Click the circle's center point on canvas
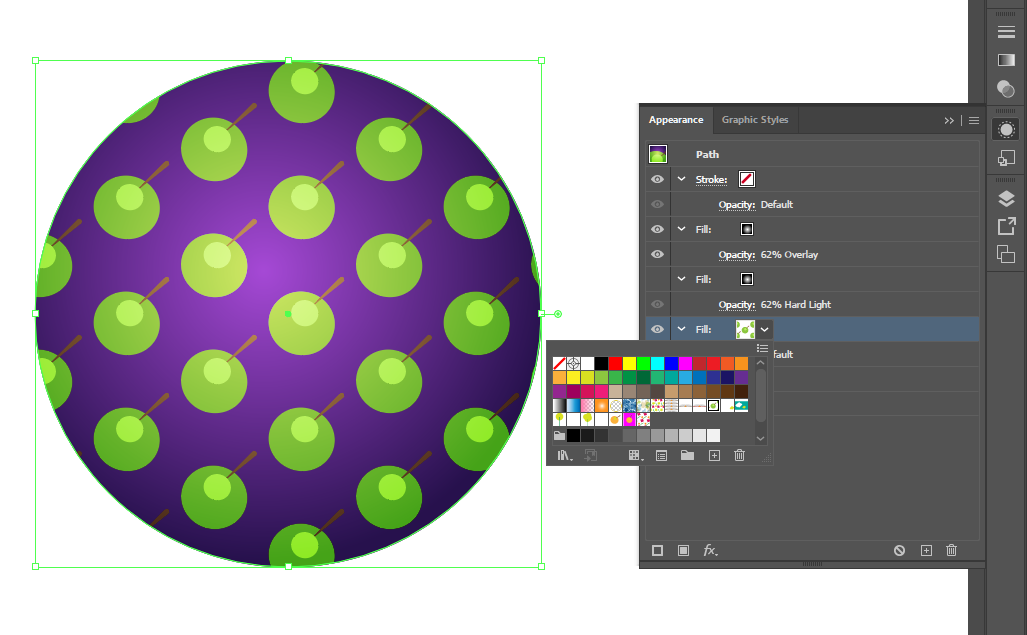This screenshot has height=635, width=1027. click(x=288, y=314)
